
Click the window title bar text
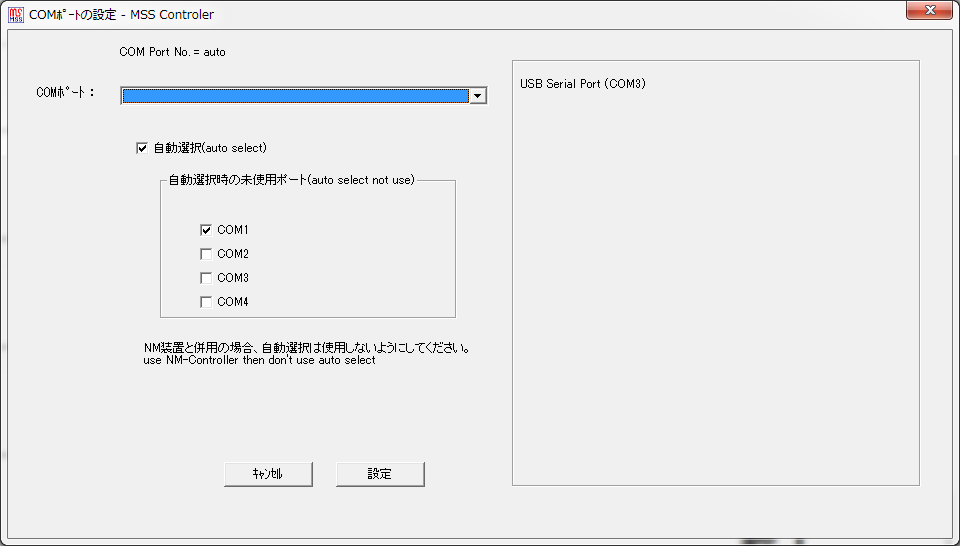point(121,15)
